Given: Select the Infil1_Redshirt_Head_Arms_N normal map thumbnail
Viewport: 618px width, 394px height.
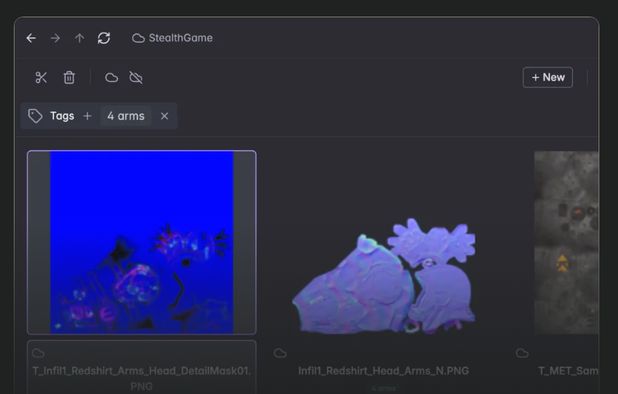Looking at the screenshot, I should click(x=384, y=276).
